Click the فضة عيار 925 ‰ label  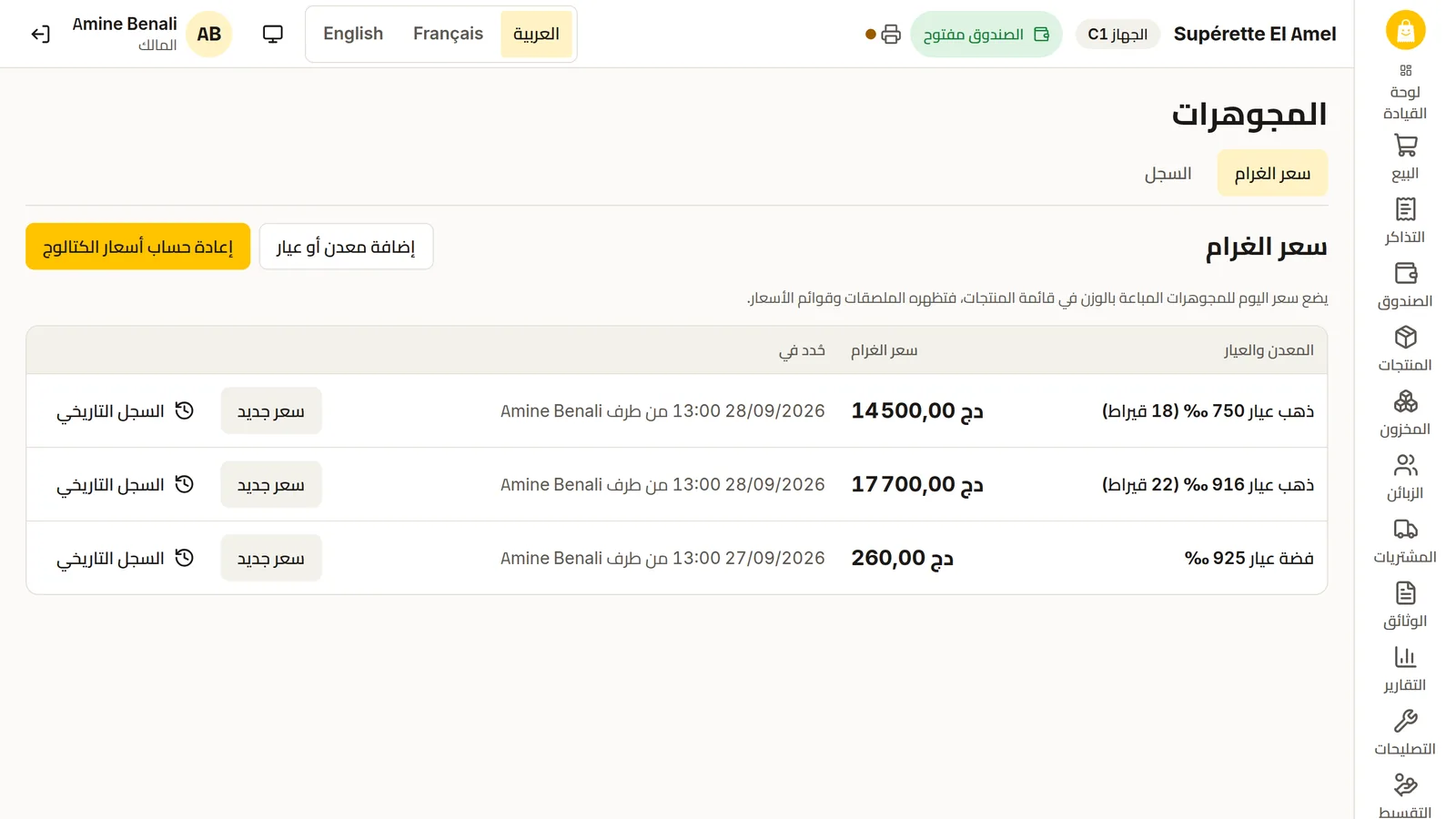point(1249,558)
